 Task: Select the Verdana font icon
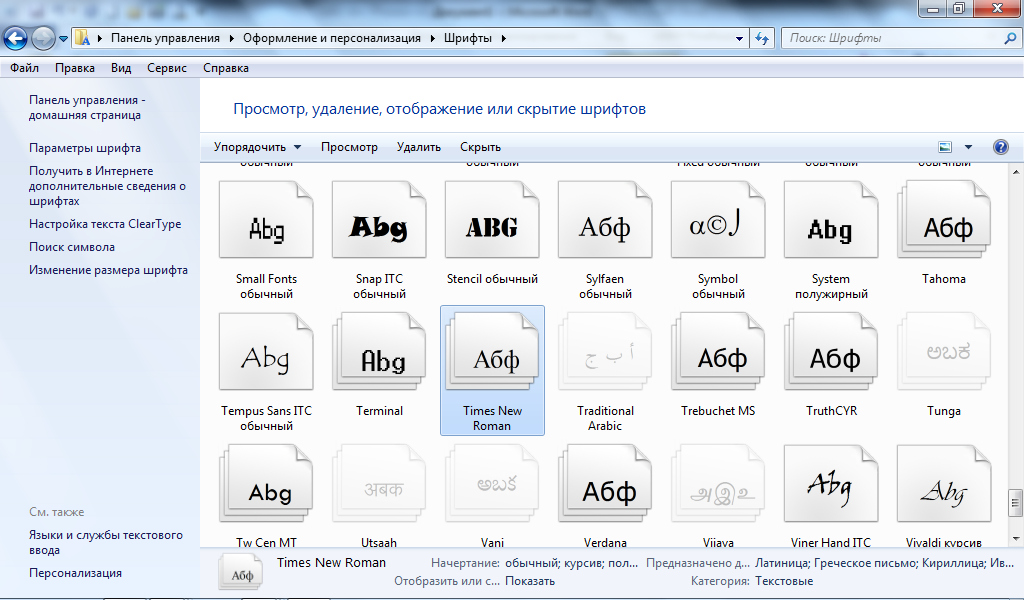tap(605, 483)
